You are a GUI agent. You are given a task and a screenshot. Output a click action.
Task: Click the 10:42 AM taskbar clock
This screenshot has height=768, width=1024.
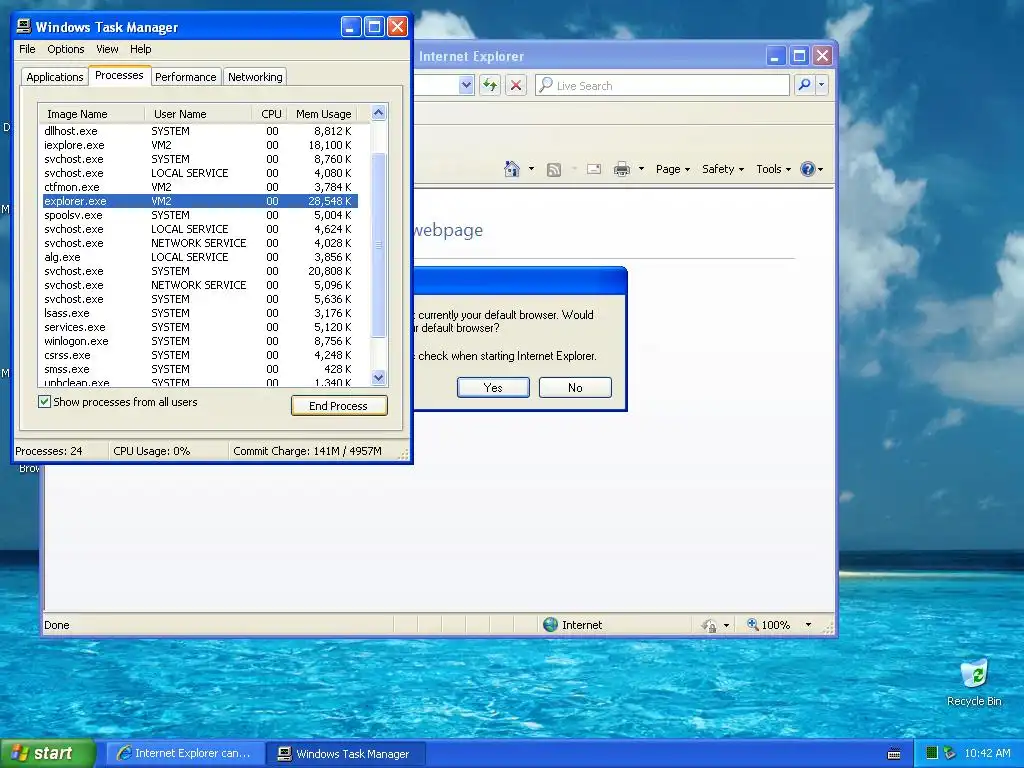click(987, 753)
